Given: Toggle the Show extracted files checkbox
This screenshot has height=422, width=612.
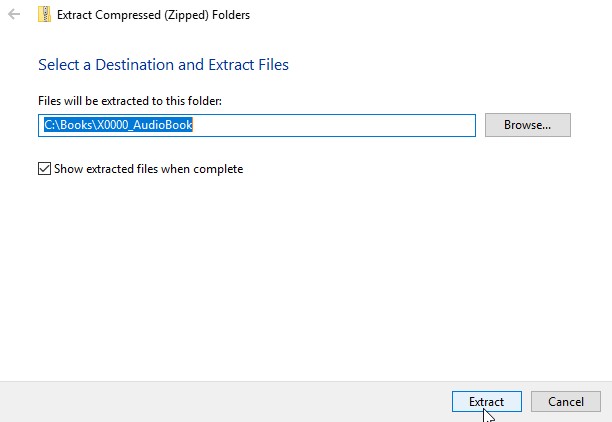Looking at the screenshot, I should [x=44, y=169].
